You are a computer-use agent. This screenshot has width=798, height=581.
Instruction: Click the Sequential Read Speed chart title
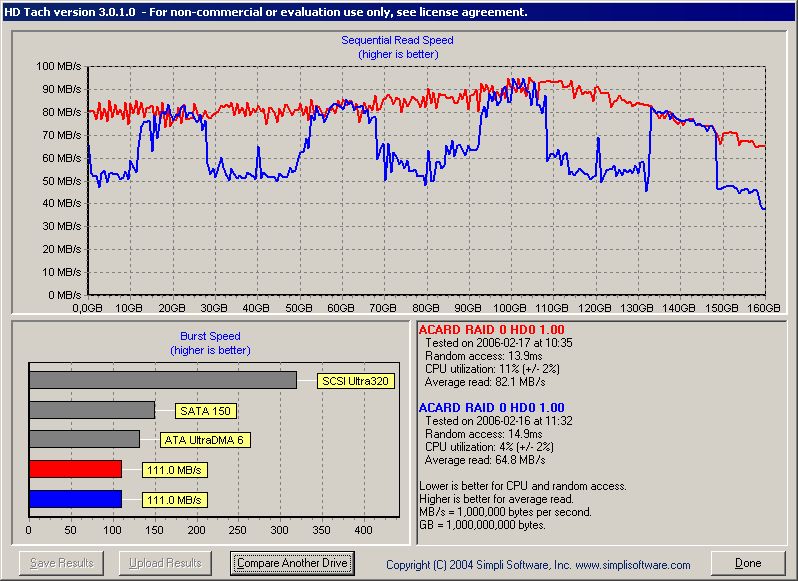coord(397,41)
